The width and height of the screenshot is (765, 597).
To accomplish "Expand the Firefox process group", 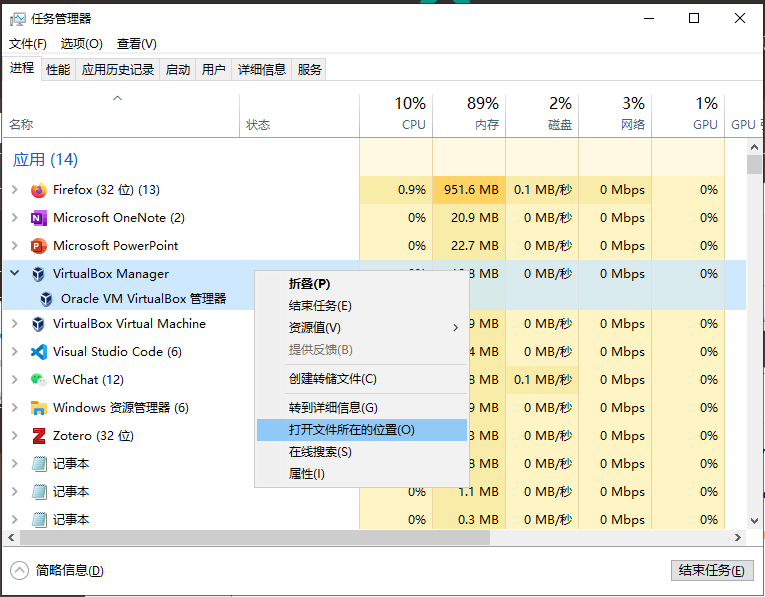I will pos(15,190).
